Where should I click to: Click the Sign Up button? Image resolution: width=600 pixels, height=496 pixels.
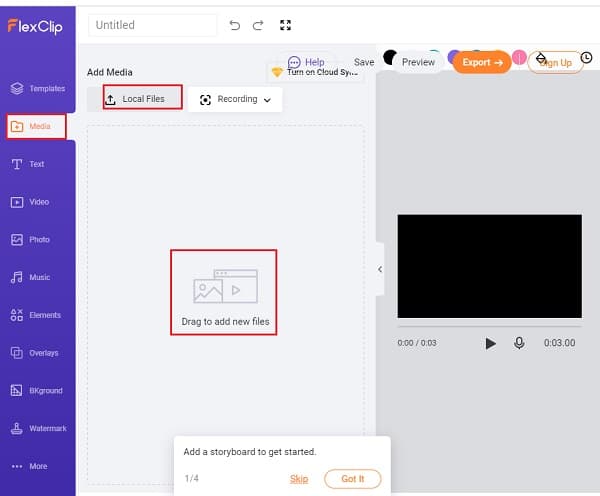[555, 63]
